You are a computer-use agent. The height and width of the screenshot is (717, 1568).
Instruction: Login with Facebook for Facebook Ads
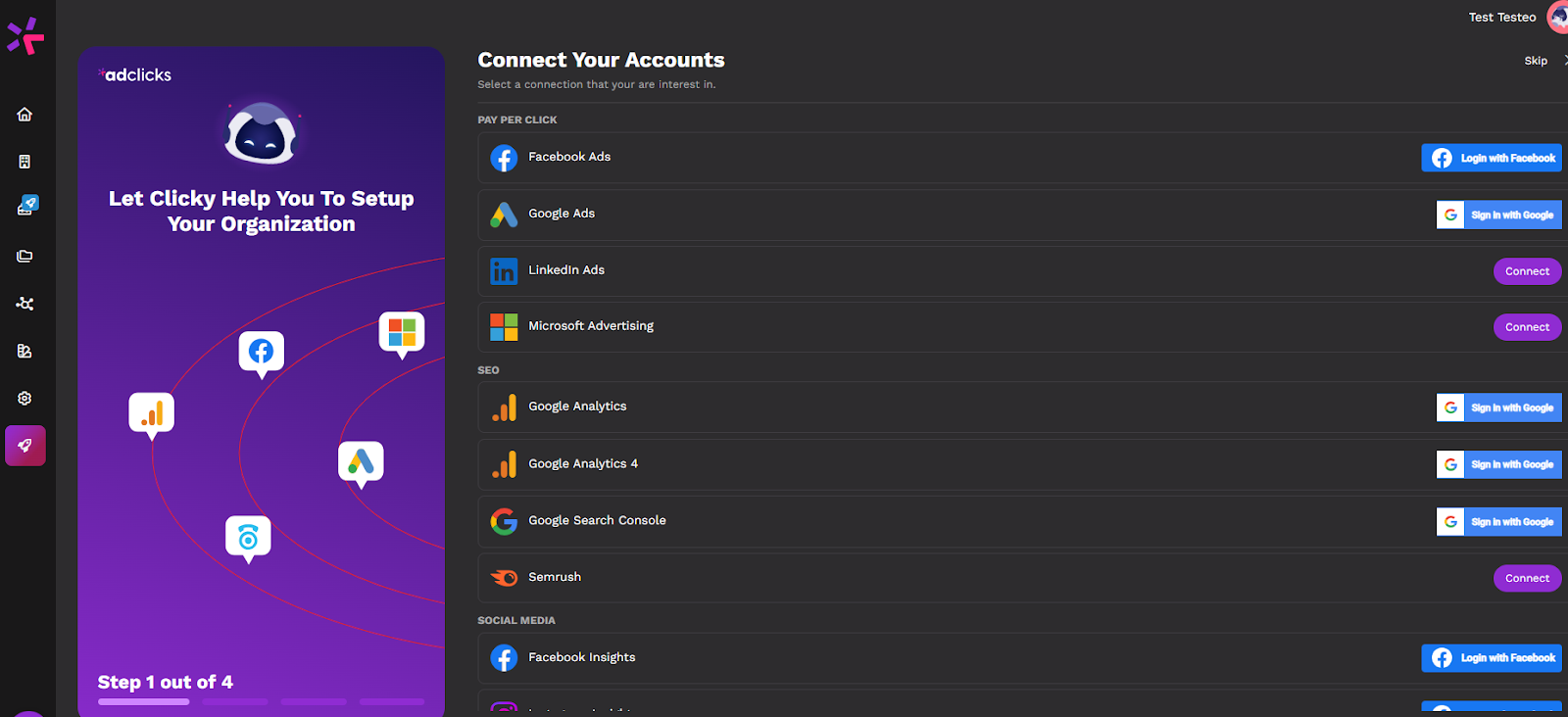click(1491, 158)
